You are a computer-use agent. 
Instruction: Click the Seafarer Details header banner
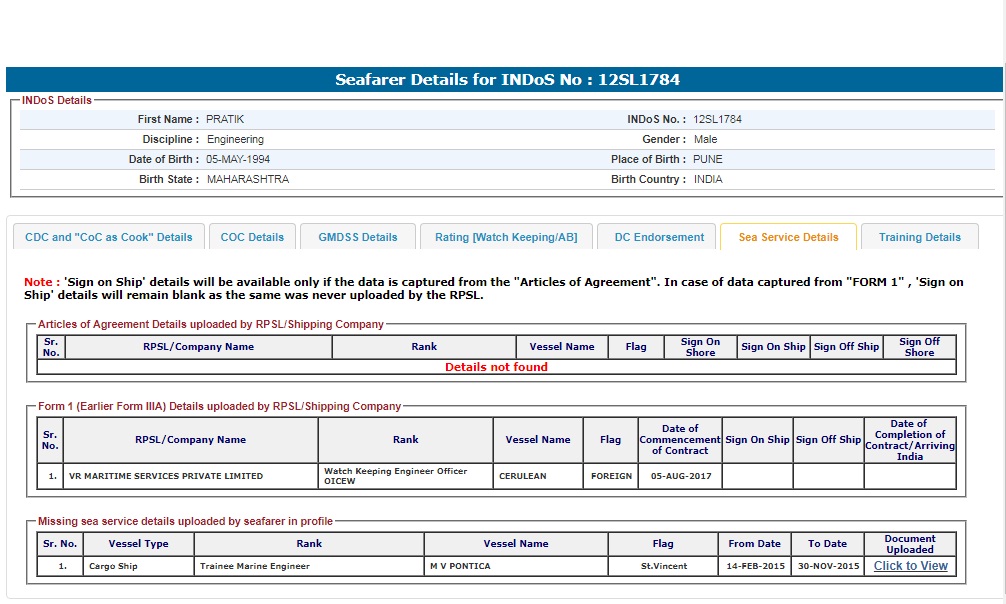coord(504,80)
